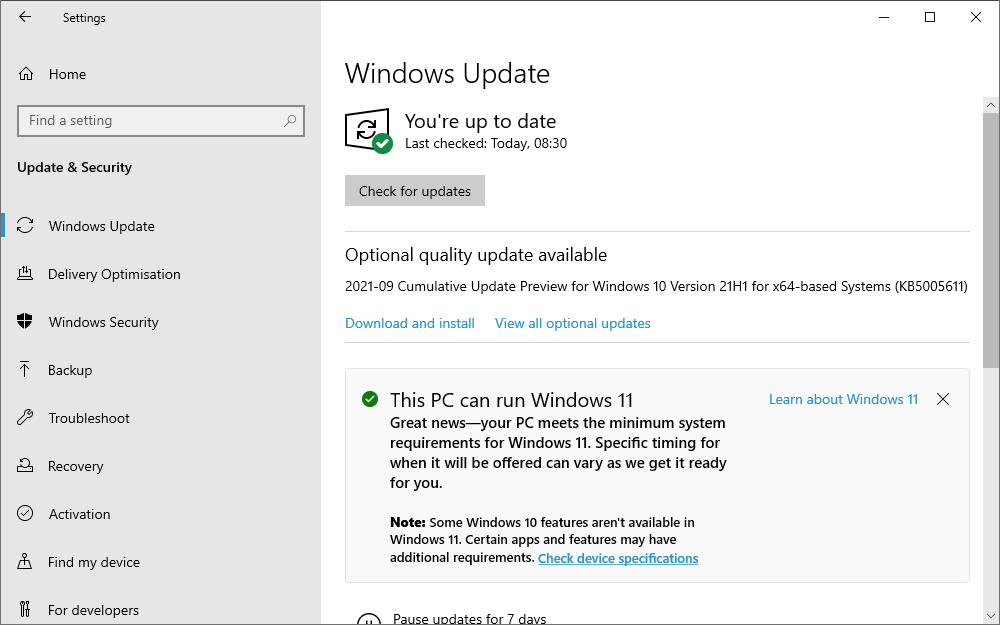The height and width of the screenshot is (625, 1000).
Task: Click the Activation checkmark circle icon
Action: tap(26, 514)
